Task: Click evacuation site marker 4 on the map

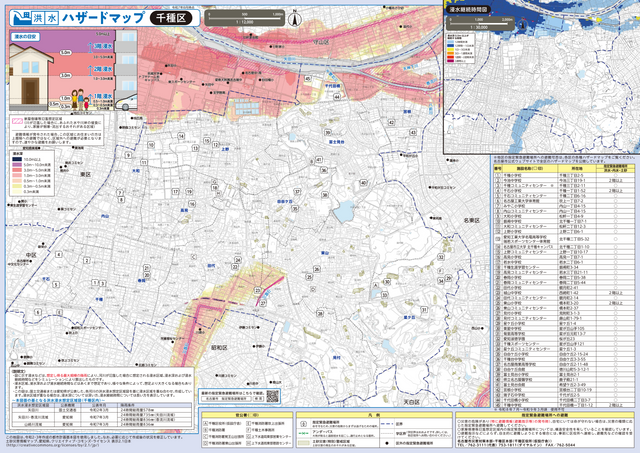Action: [59, 255]
